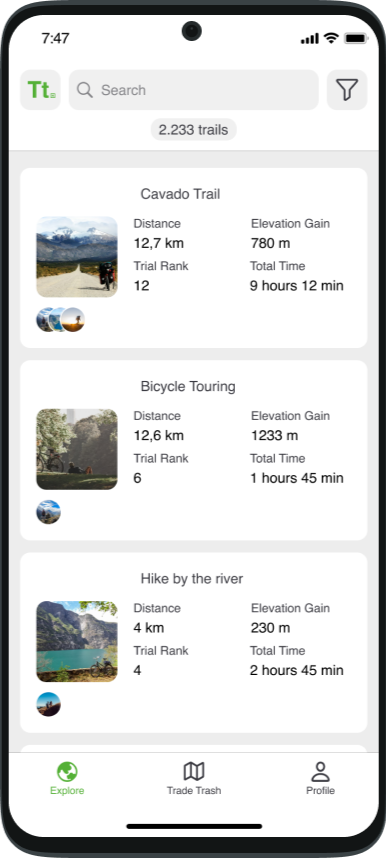Tap the Tt app logo

[41, 90]
